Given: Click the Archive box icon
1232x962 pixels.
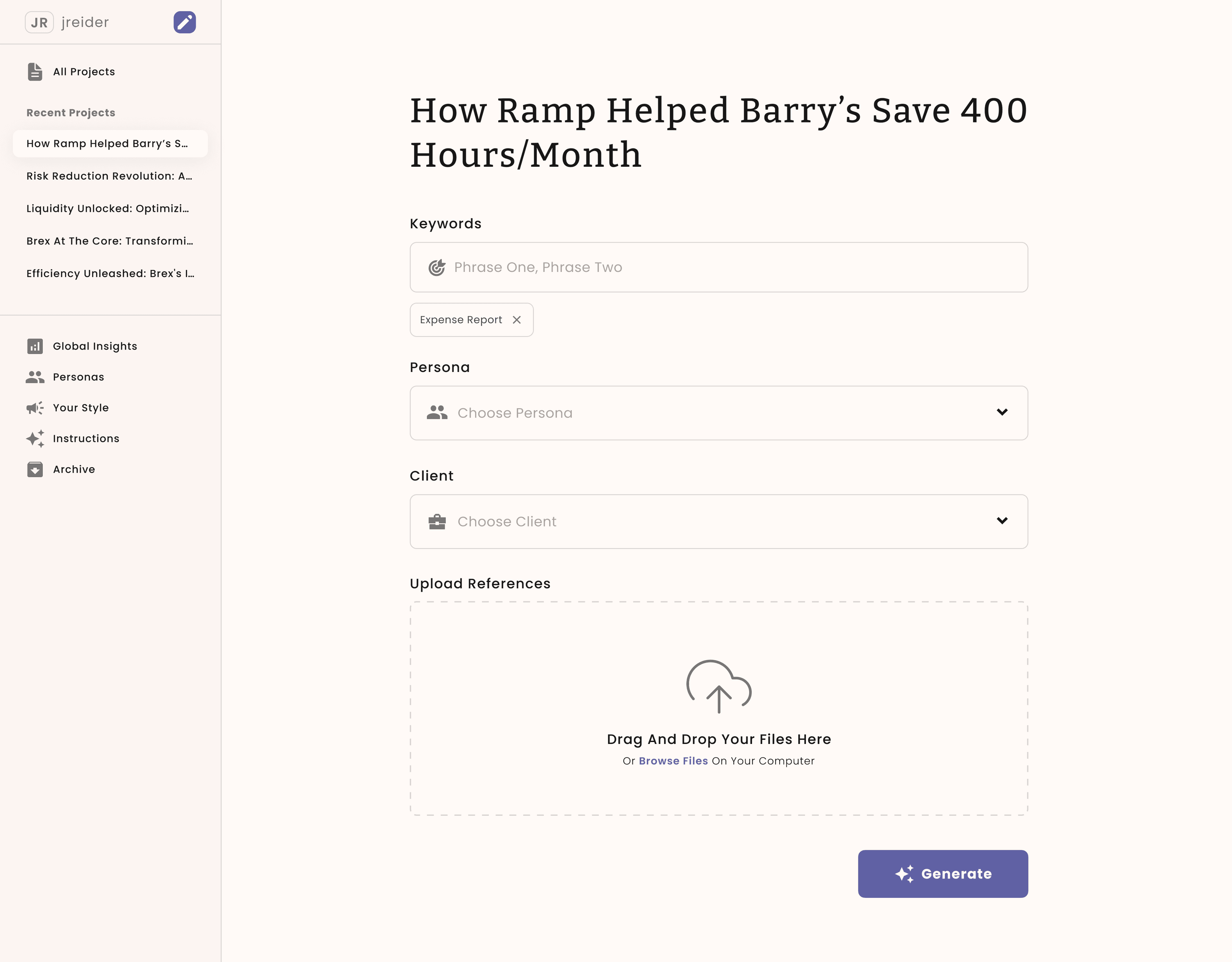Looking at the screenshot, I should (x=35, y=469).
